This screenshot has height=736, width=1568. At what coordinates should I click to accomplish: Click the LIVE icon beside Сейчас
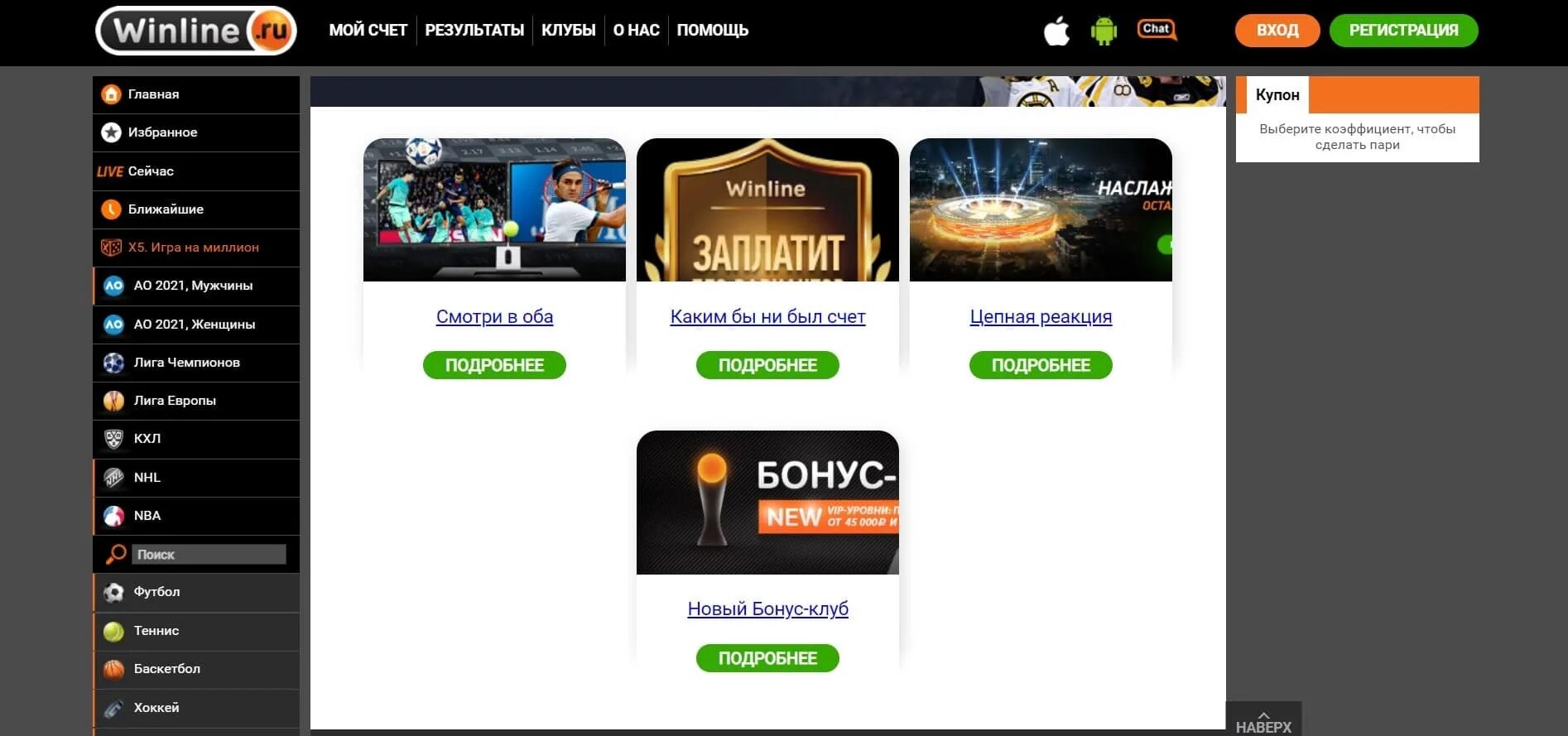click(x=109, y=171)
